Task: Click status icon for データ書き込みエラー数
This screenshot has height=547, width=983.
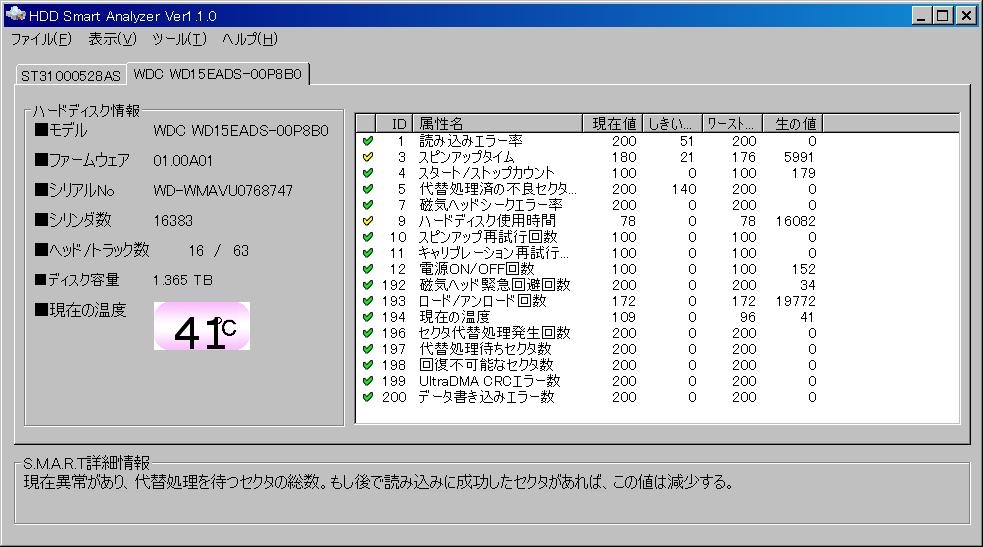Action: [x=368, y=397]
